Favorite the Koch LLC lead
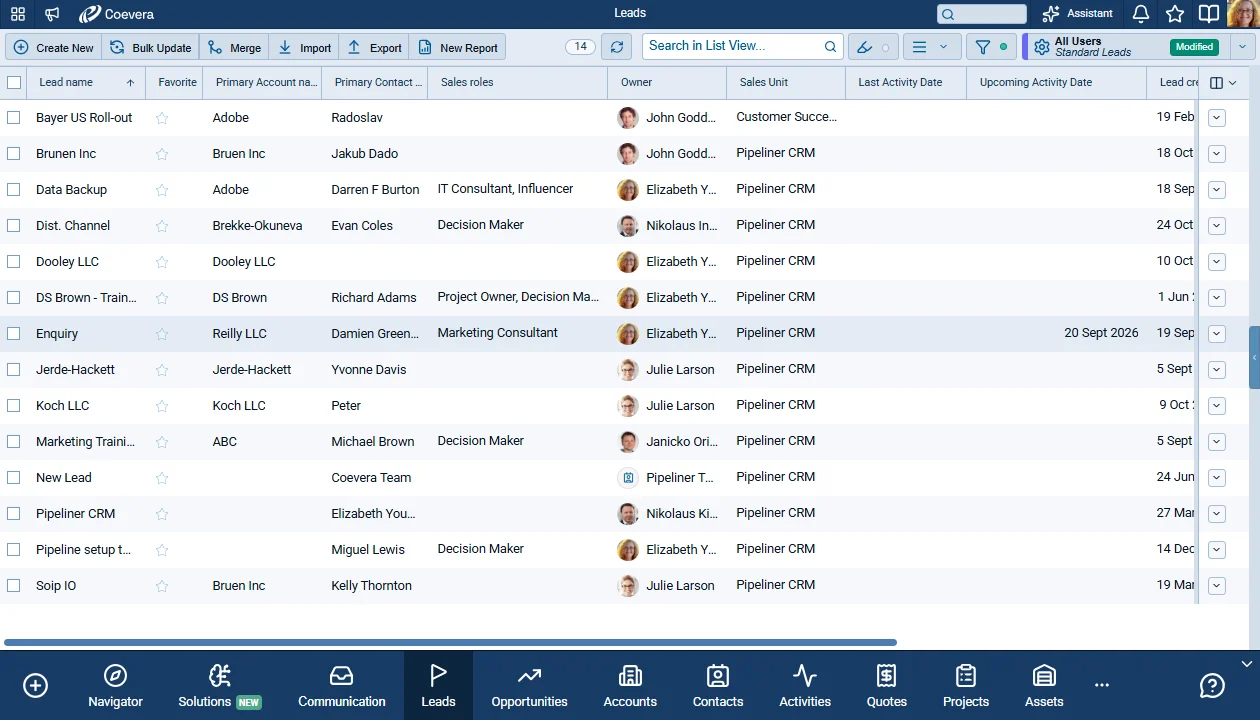Image resolution: width=1260 pixels, height=720 pixels. coord(162,406)
